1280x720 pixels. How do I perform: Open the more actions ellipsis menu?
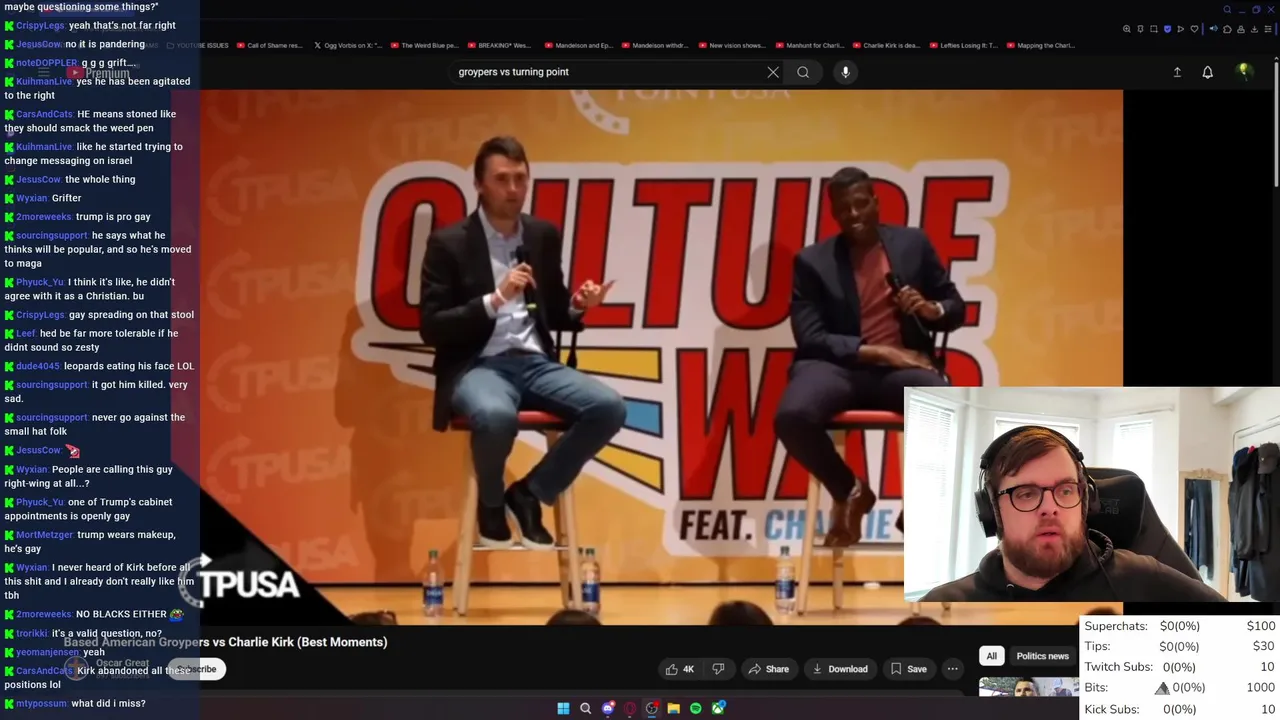point(952,669)
